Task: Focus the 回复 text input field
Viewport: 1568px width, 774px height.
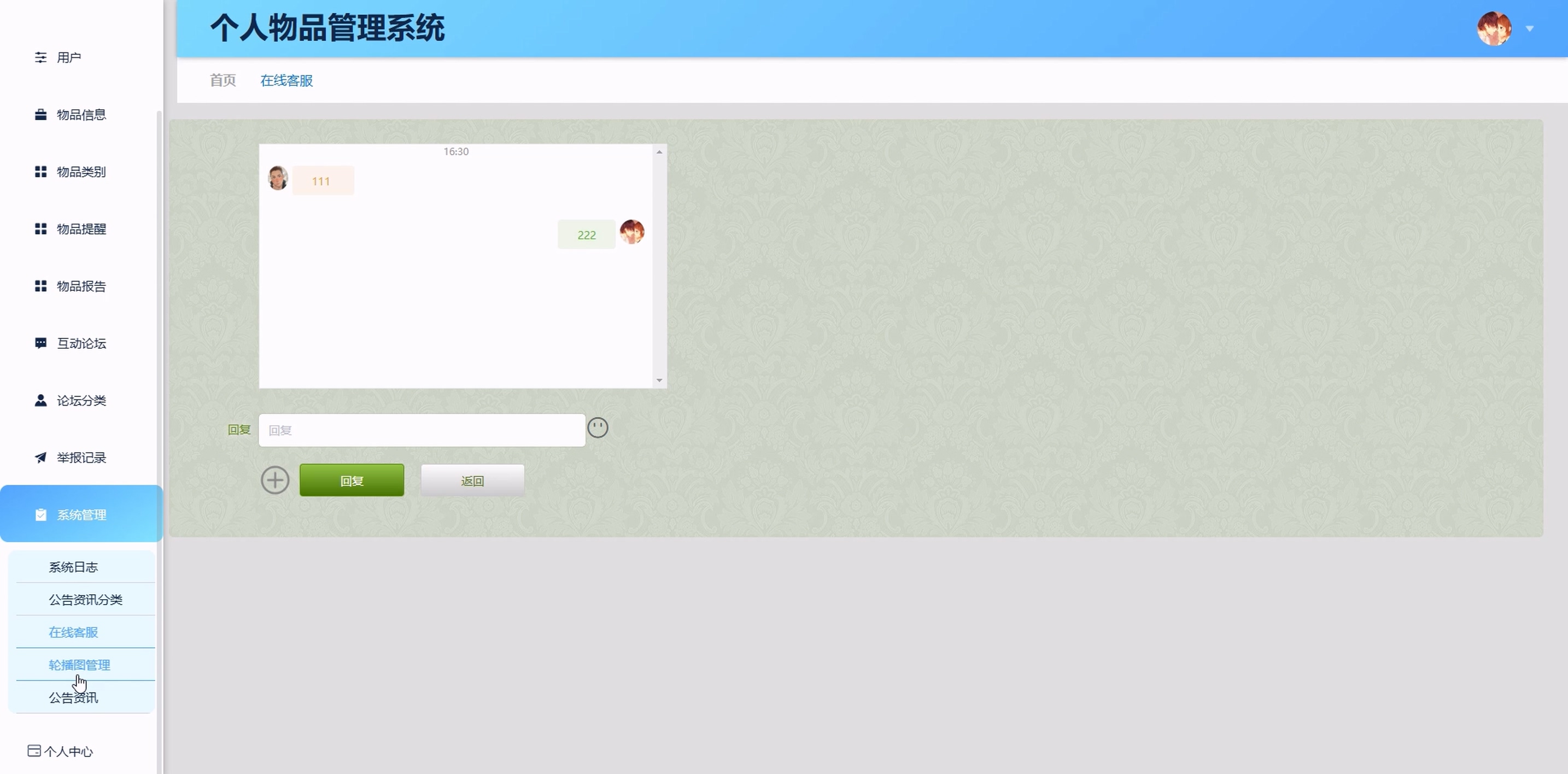Action: [x=421, y=430]
